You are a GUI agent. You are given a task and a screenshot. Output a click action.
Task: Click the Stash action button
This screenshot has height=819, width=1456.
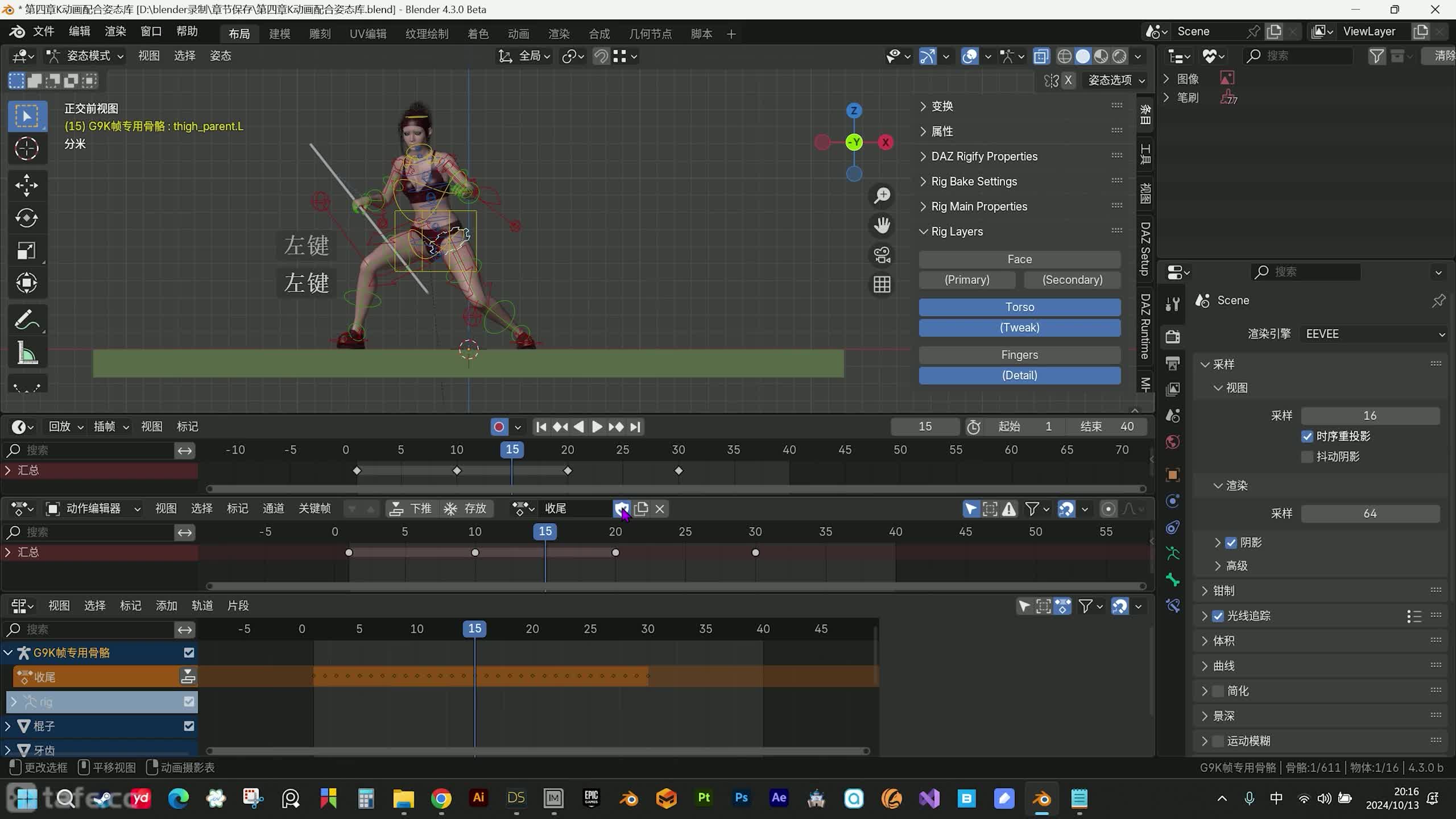[x=466, y=508]
